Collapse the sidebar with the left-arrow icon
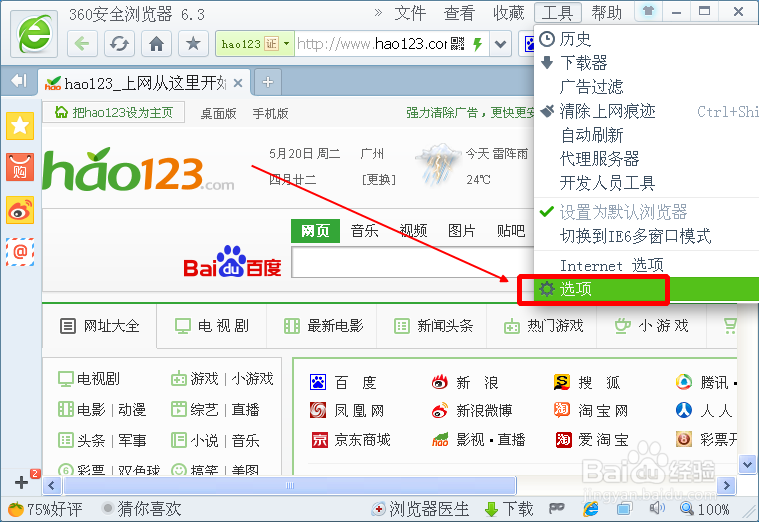Viewport: 759px width, 522px height. [19, 80]
